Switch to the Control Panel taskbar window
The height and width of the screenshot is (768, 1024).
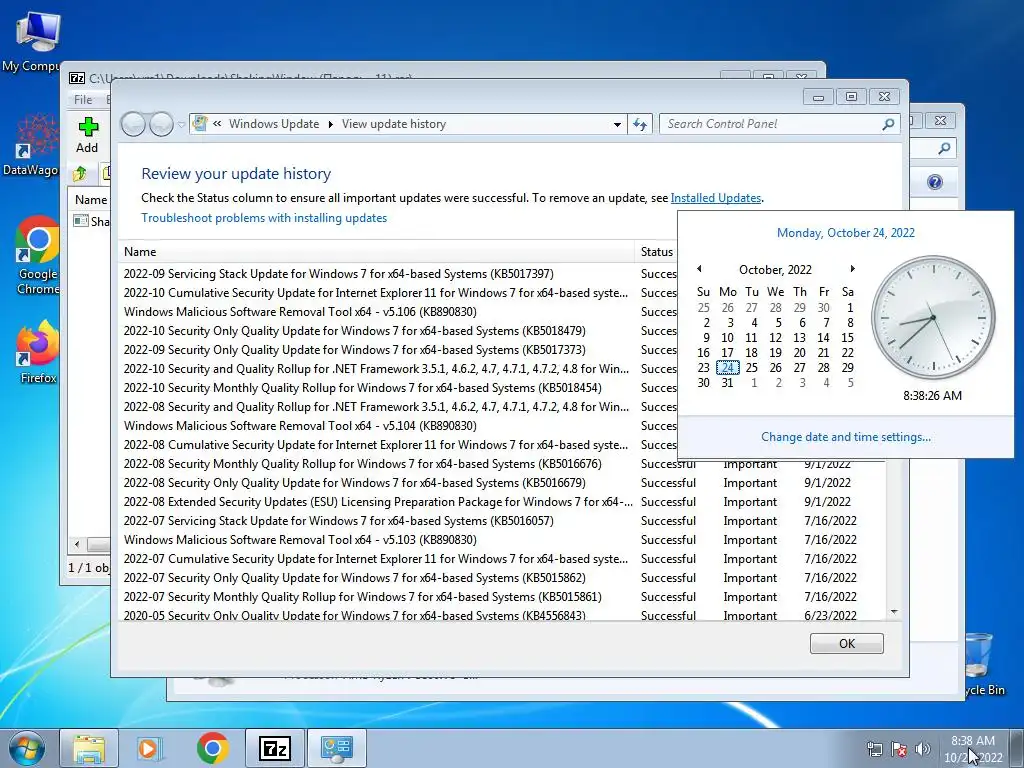[336, 748]
